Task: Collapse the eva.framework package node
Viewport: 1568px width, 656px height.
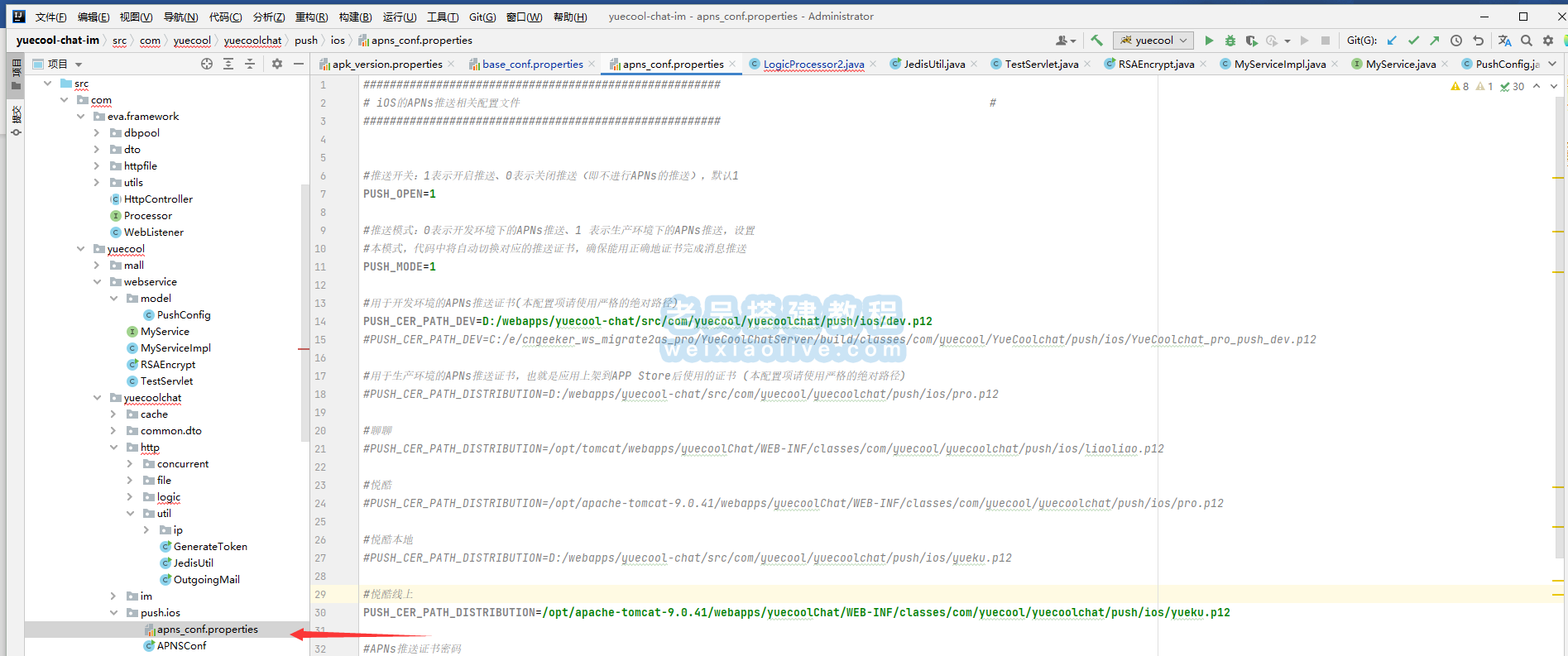Action: [80, 117]
